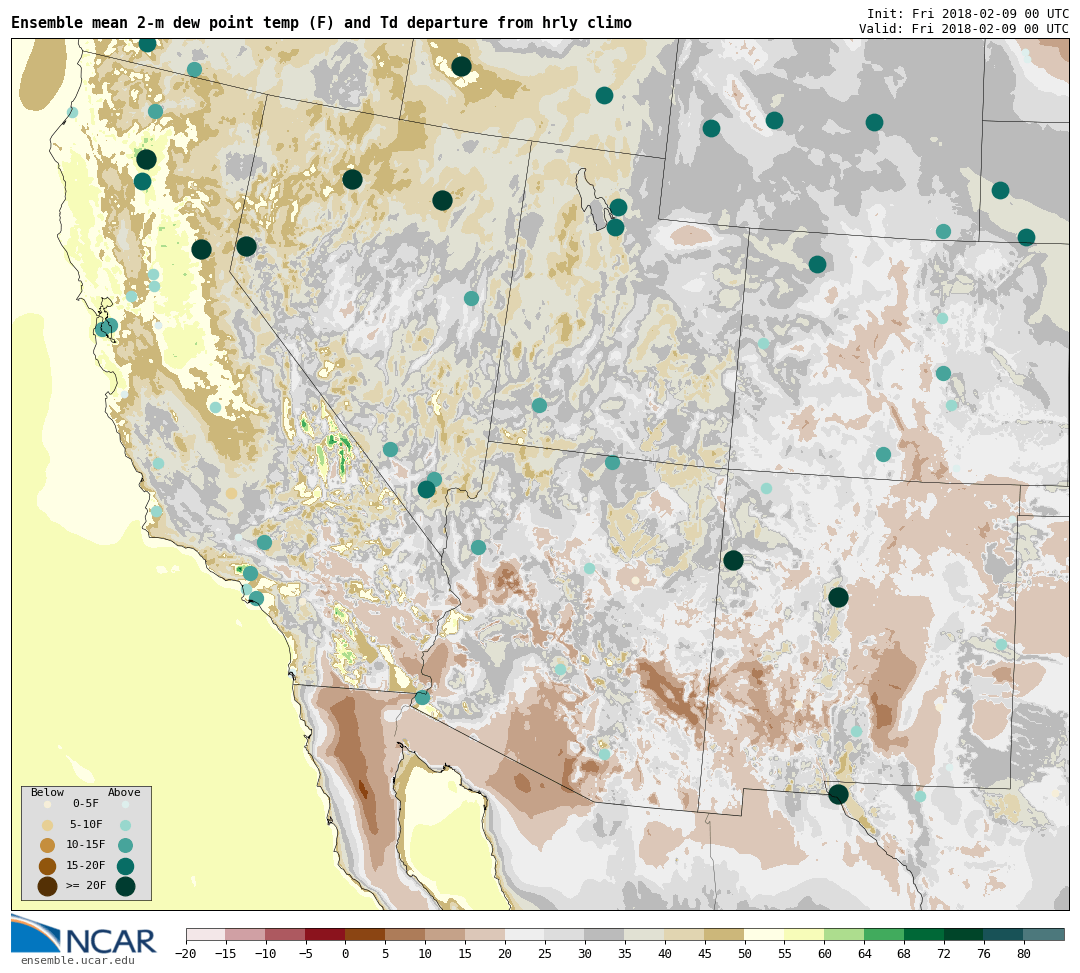This screenshot has width=1080, height=973.
Task: Click the Valid timestamp text
Action: pos(963,29)
